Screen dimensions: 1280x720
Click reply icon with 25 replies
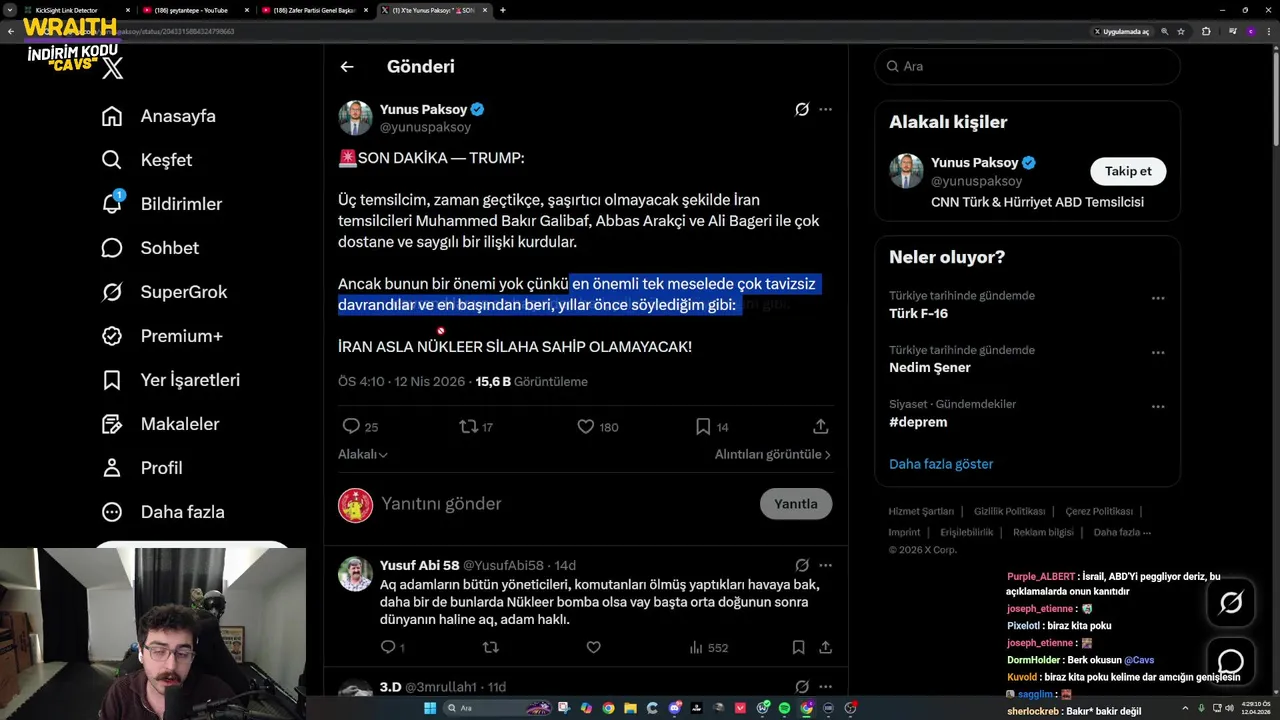(351, 426)
